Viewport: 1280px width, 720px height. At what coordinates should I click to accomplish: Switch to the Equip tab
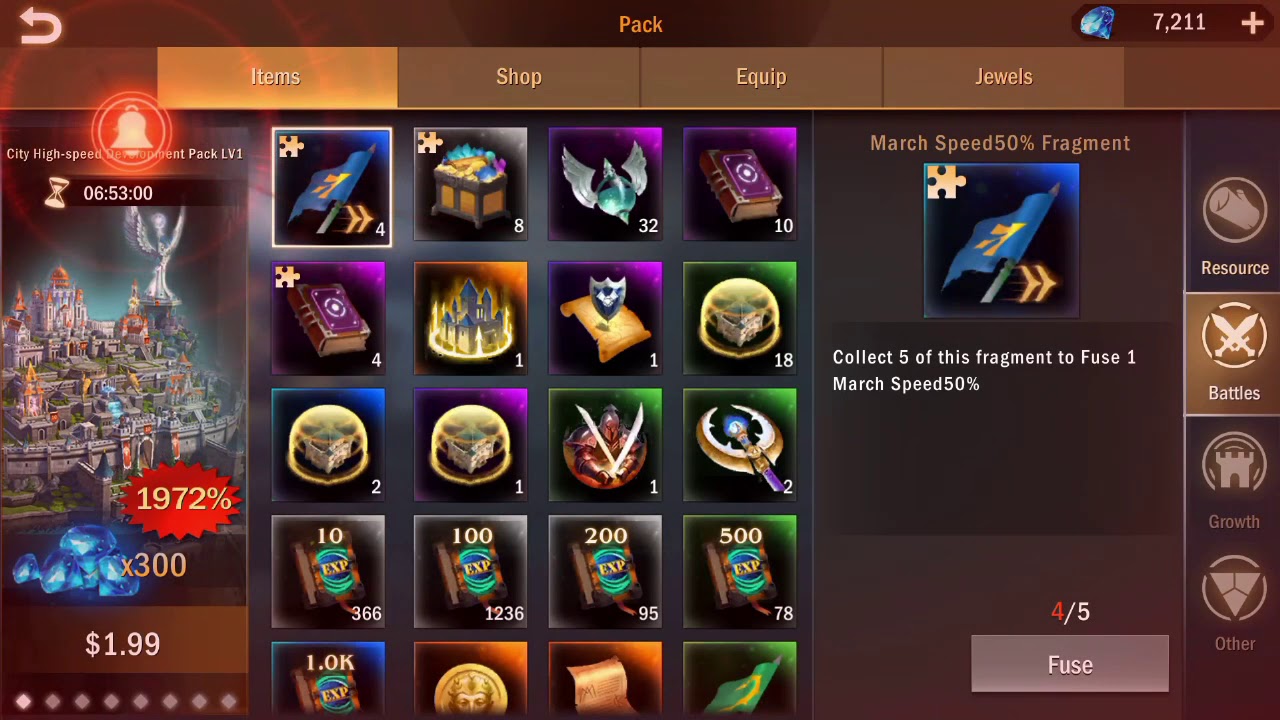coord(761,77)
